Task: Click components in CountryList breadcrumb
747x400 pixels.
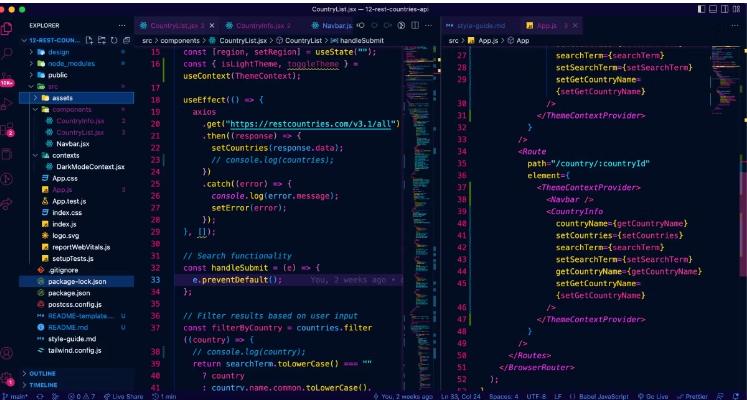Action: [x=180, y=41]
